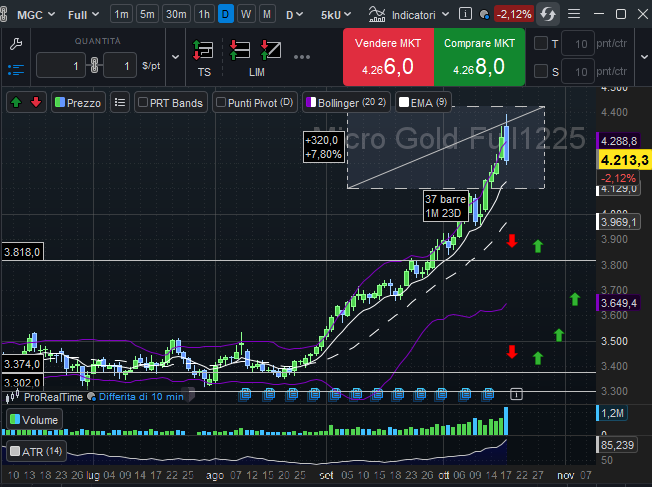Enable the Punti Pivot checkbox

tap(221, 102)
